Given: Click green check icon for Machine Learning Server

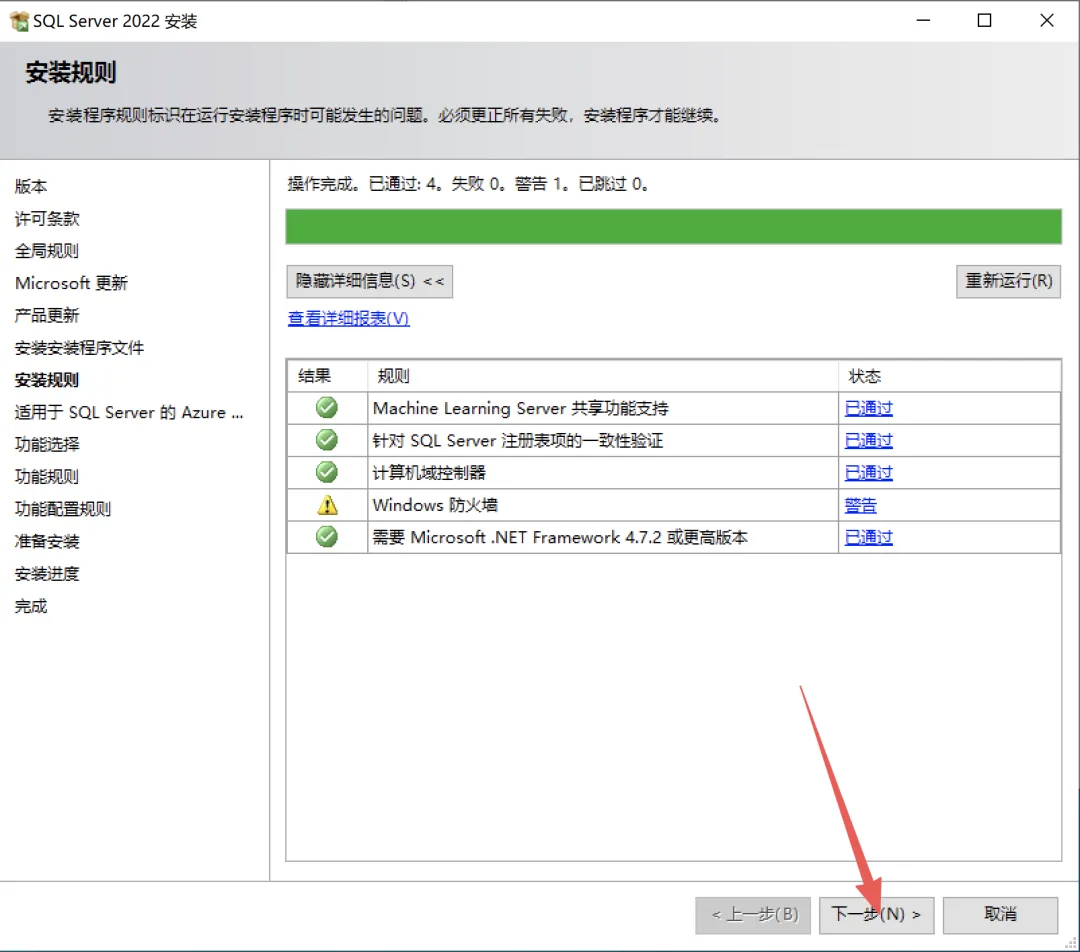Looking at the screenshot, I should click(x=326, y=408).
